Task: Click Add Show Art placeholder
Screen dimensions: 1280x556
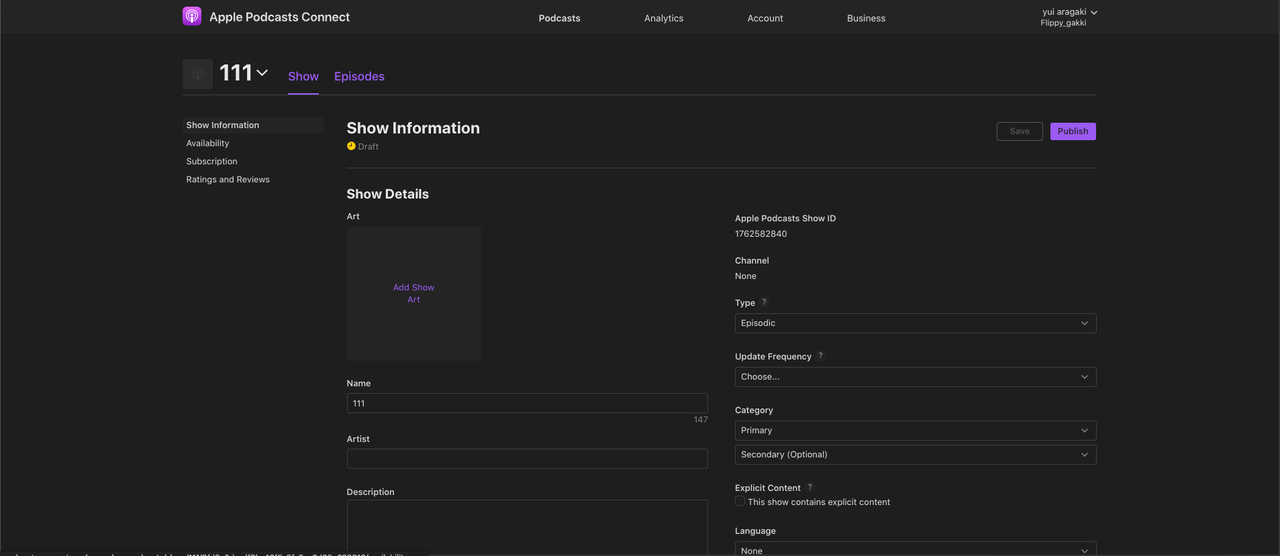Action: (x=414, y=293)
